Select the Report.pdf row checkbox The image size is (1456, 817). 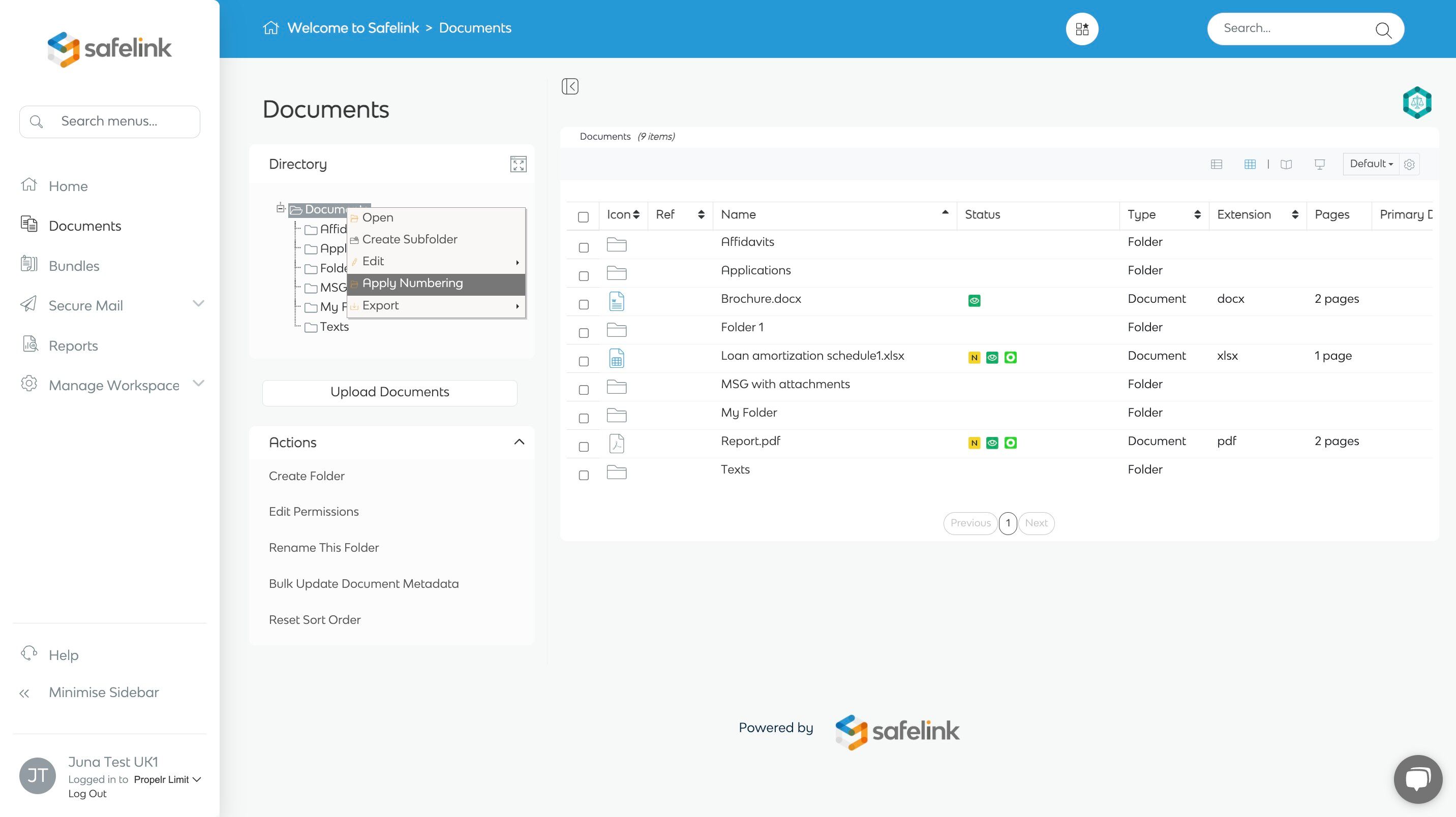click(584, 447)
